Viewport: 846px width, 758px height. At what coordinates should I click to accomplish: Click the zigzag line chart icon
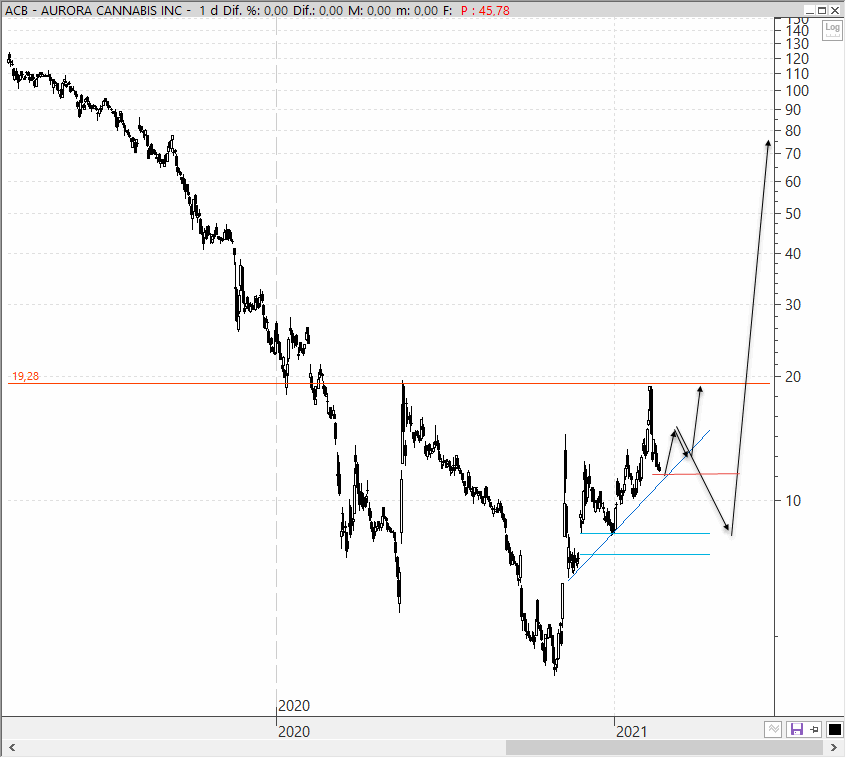[x=774, y=730]
